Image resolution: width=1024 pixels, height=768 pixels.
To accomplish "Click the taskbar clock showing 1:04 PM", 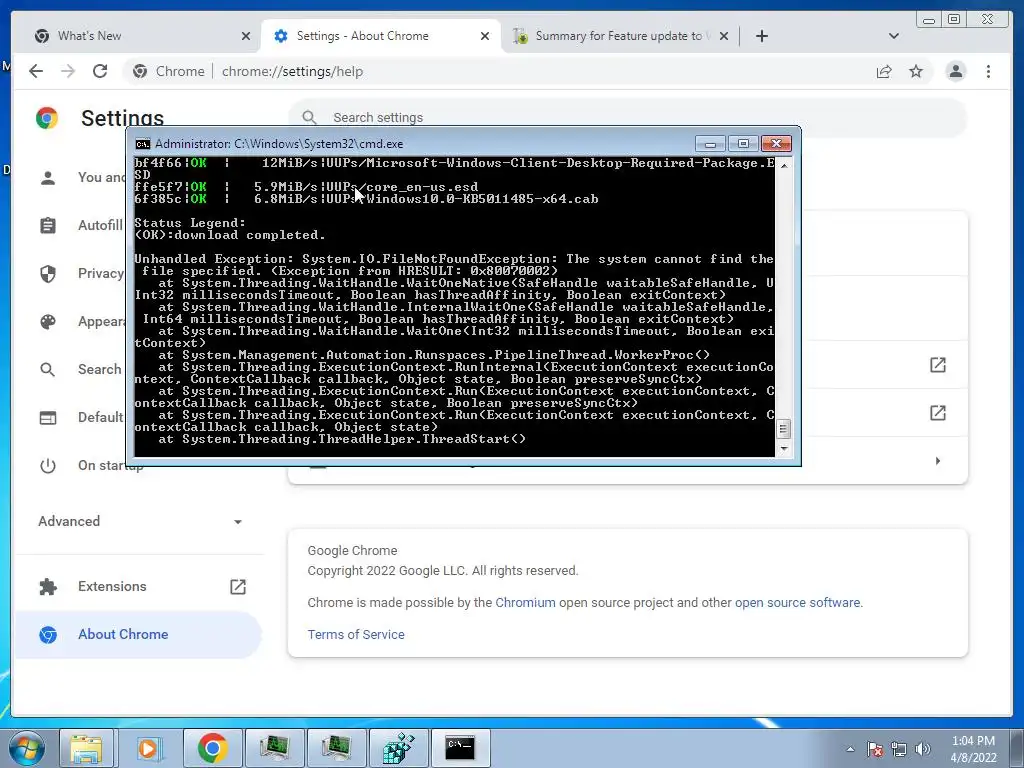I will click(973, 749).
